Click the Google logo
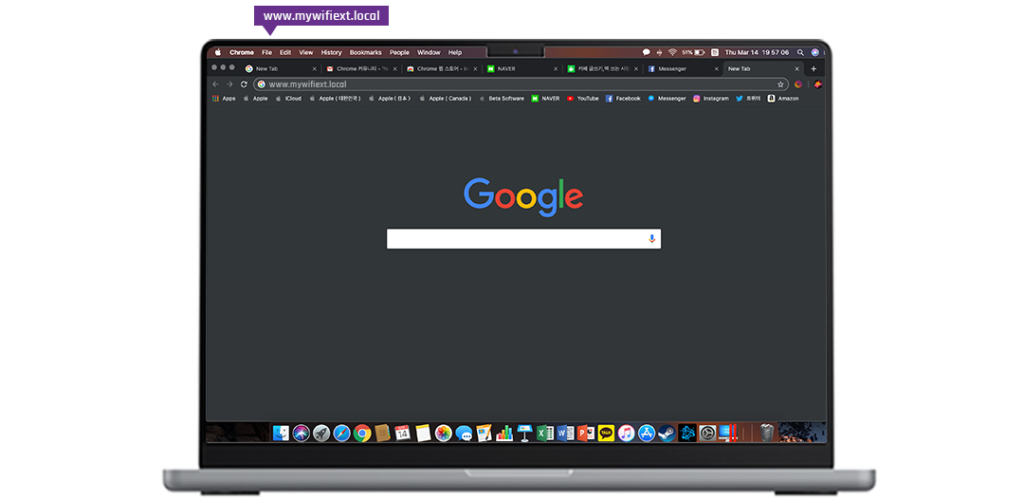The width and height of the screenshot is (1024, 499). [523, 197]
